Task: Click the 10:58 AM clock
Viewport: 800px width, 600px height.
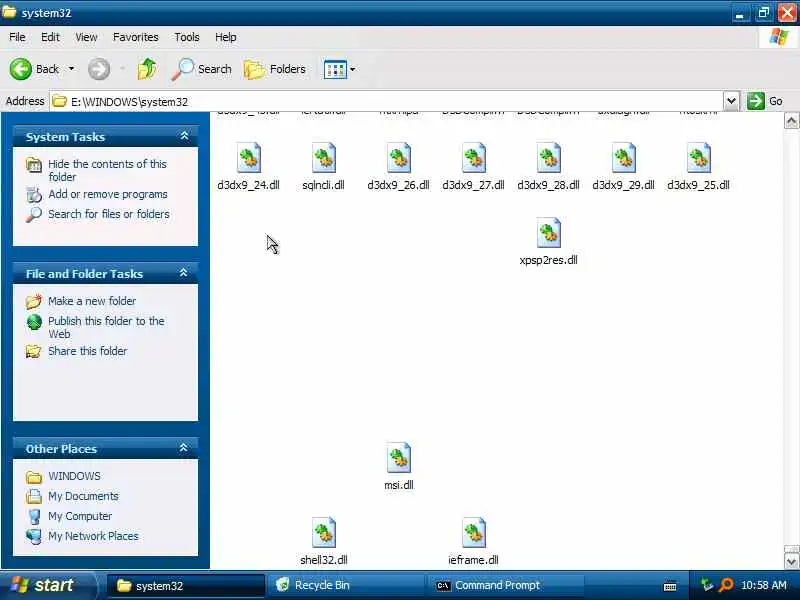Action: (x=764, y=585)
